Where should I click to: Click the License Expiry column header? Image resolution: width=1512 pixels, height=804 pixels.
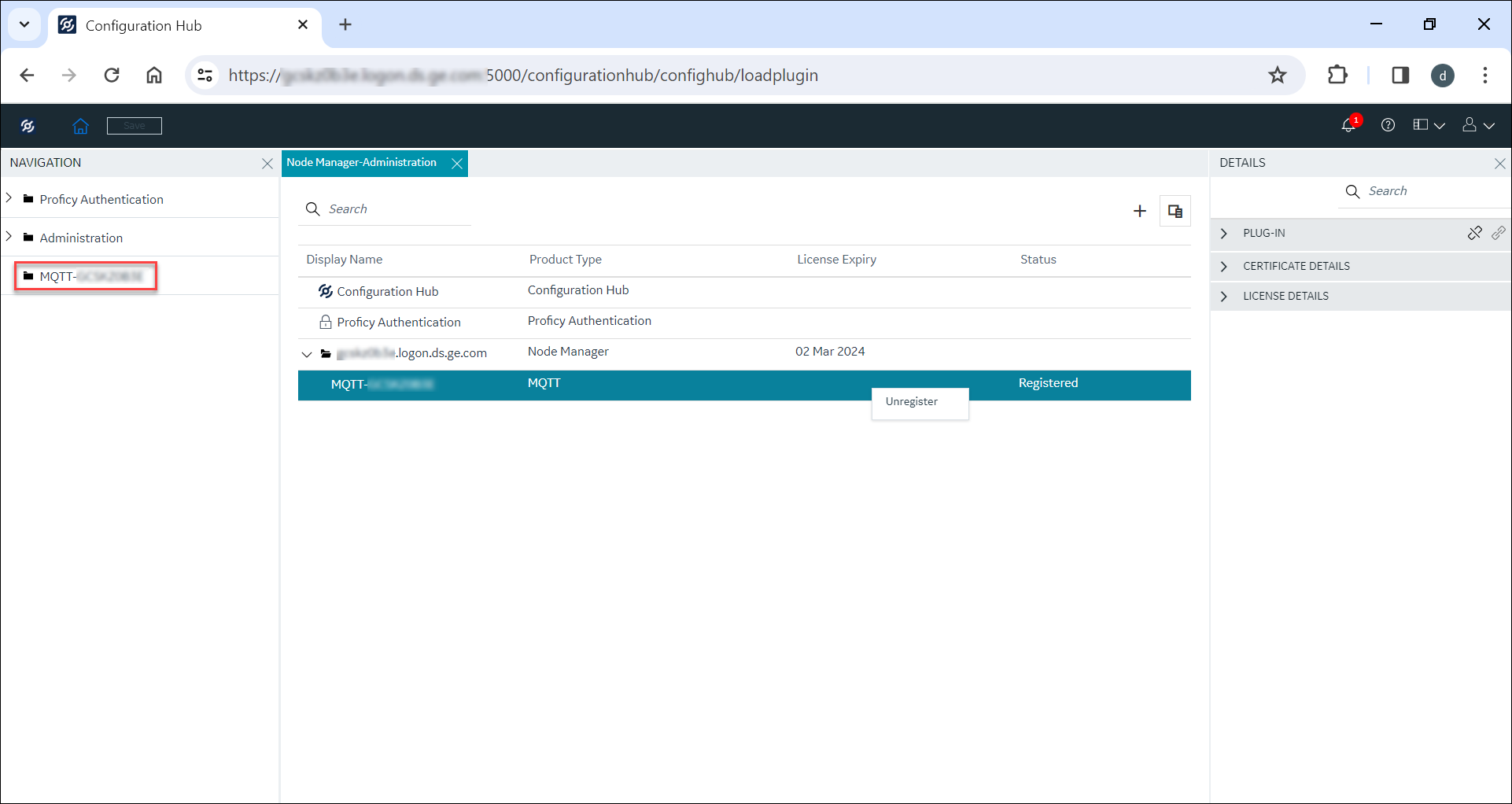click(836, 260)
